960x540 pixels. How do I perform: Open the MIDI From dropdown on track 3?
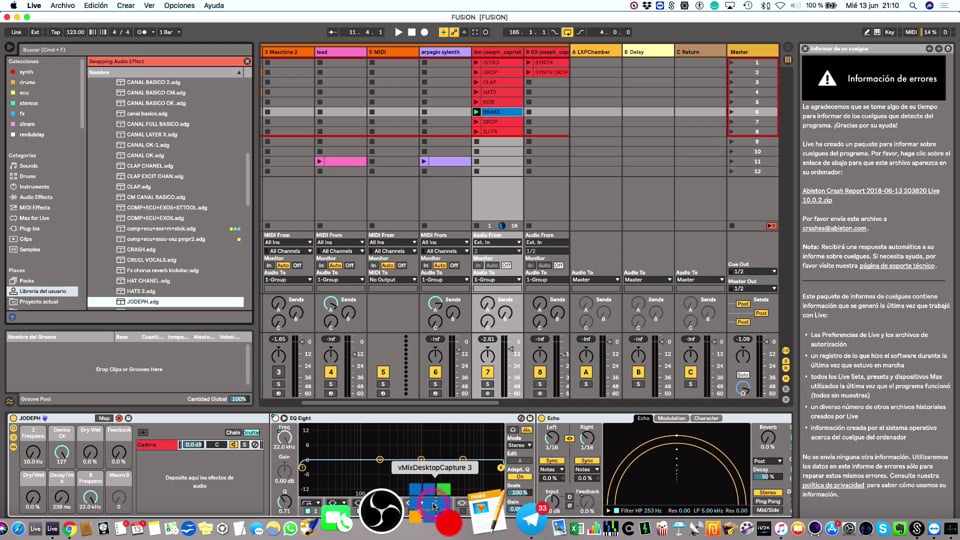click(288, 242)
